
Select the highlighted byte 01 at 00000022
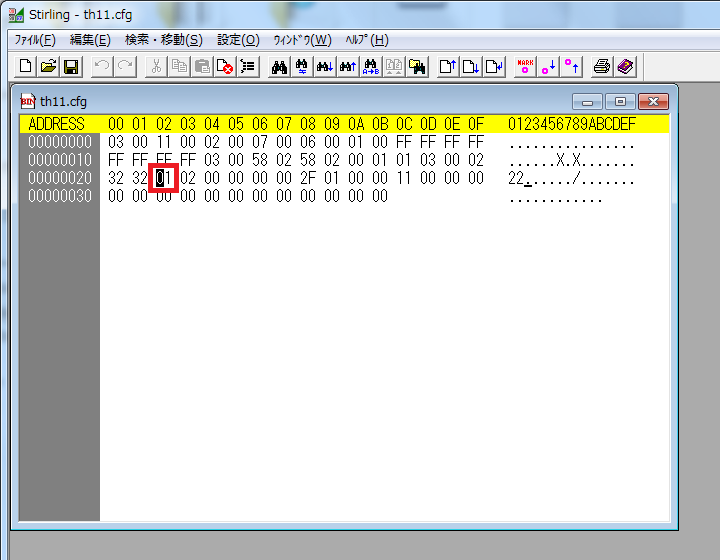[x=163, y=178]
